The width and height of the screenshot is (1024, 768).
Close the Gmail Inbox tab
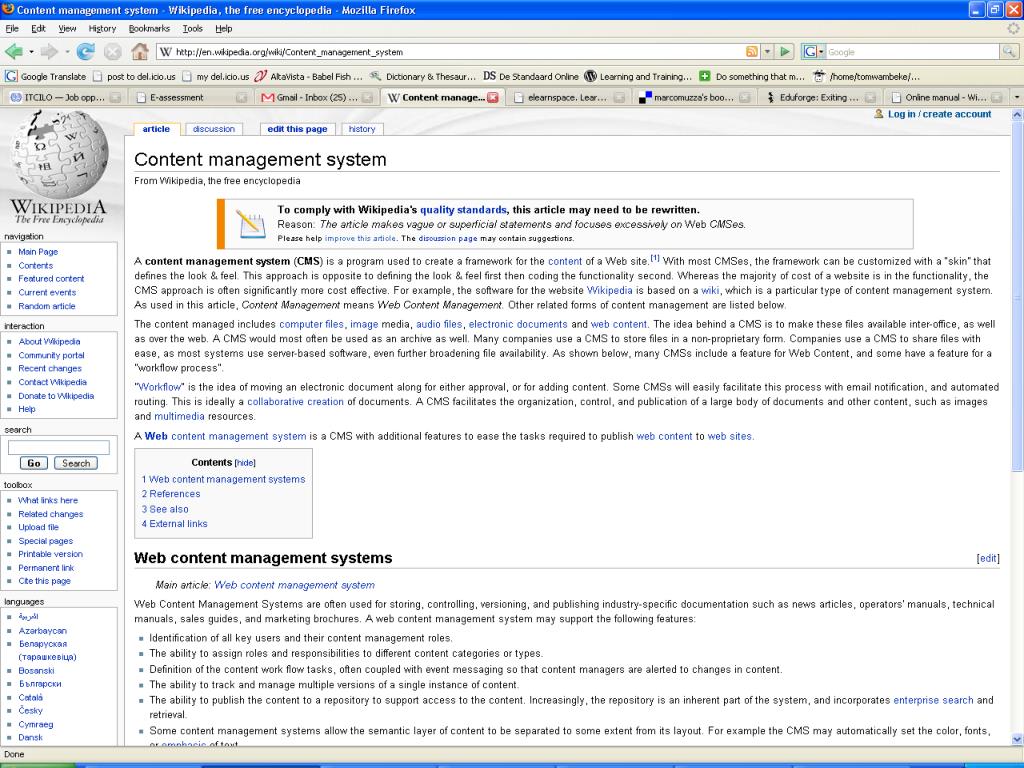368,97
